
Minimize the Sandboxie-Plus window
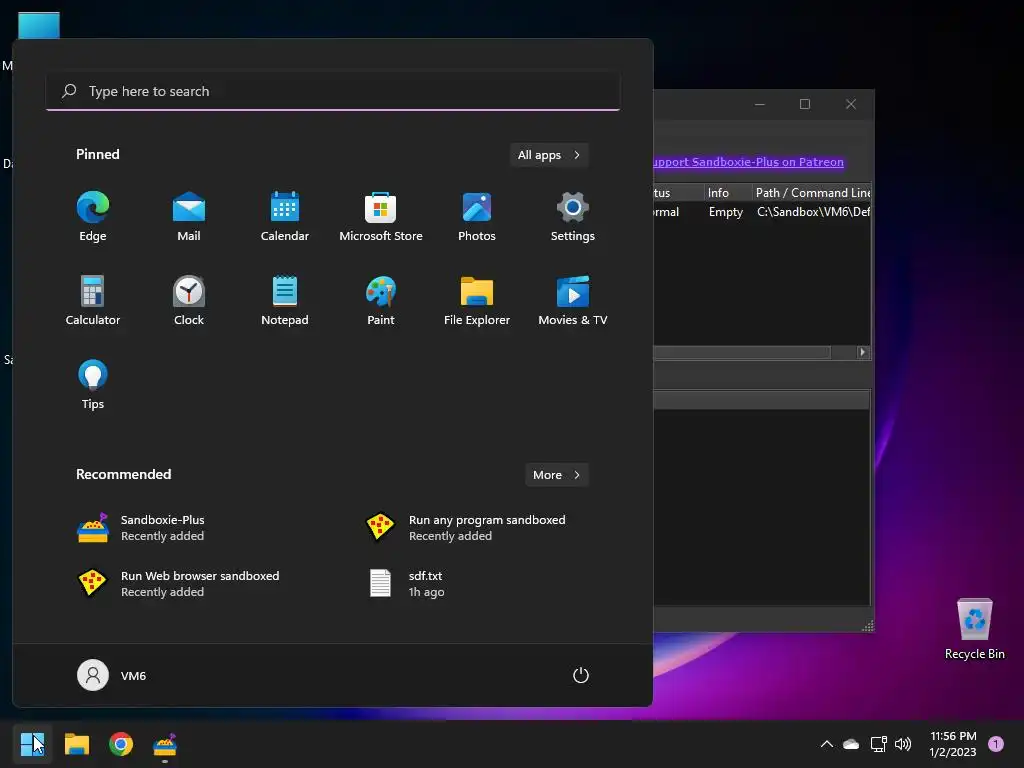760,104
